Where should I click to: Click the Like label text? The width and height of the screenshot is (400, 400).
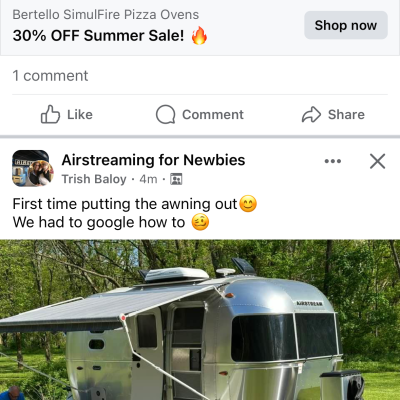pos(80,114)
